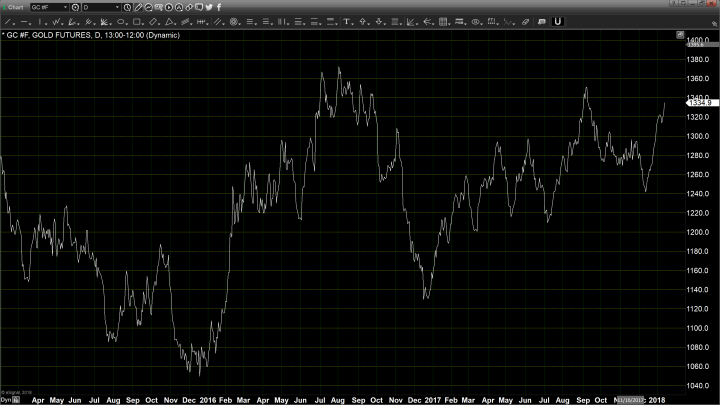This screenshot has height=405, width=720.
Task: Click the 1300.0 price axis label
Action: [698, 136]
